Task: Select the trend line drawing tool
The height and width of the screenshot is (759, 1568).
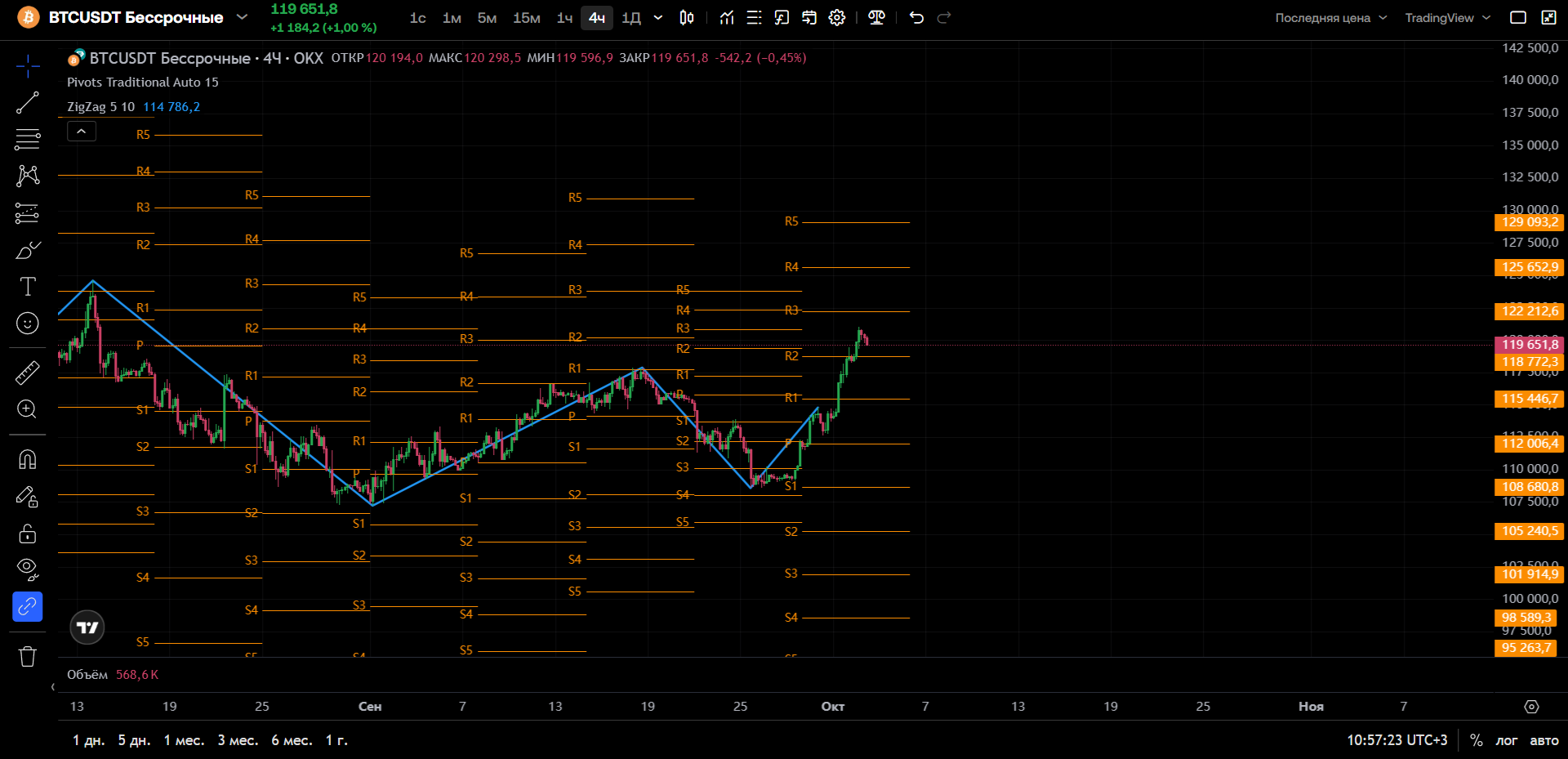Action: pos(28,102)
